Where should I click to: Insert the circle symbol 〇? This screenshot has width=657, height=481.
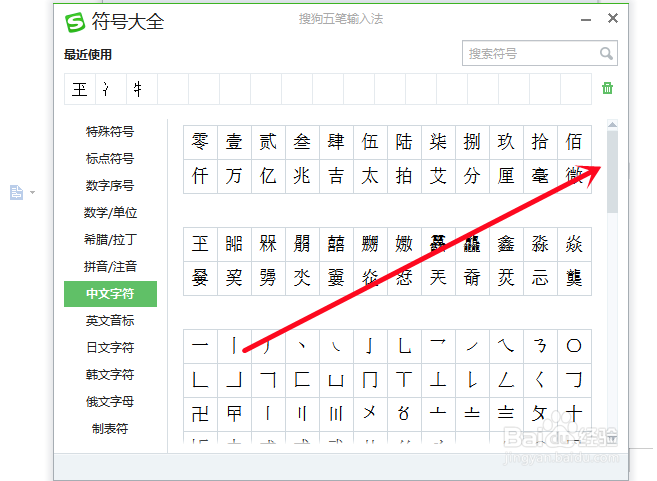[x=574, y=346]
